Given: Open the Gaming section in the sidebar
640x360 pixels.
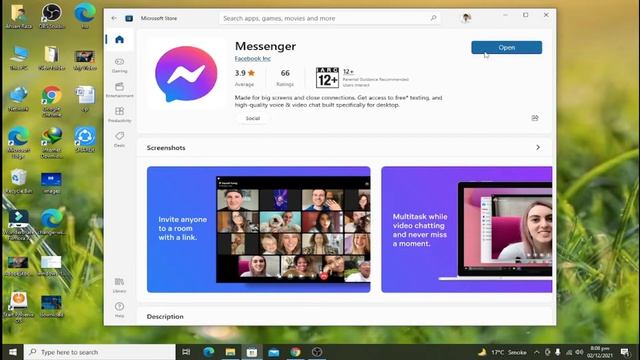Looking at the screenshot, I should 120,65.
